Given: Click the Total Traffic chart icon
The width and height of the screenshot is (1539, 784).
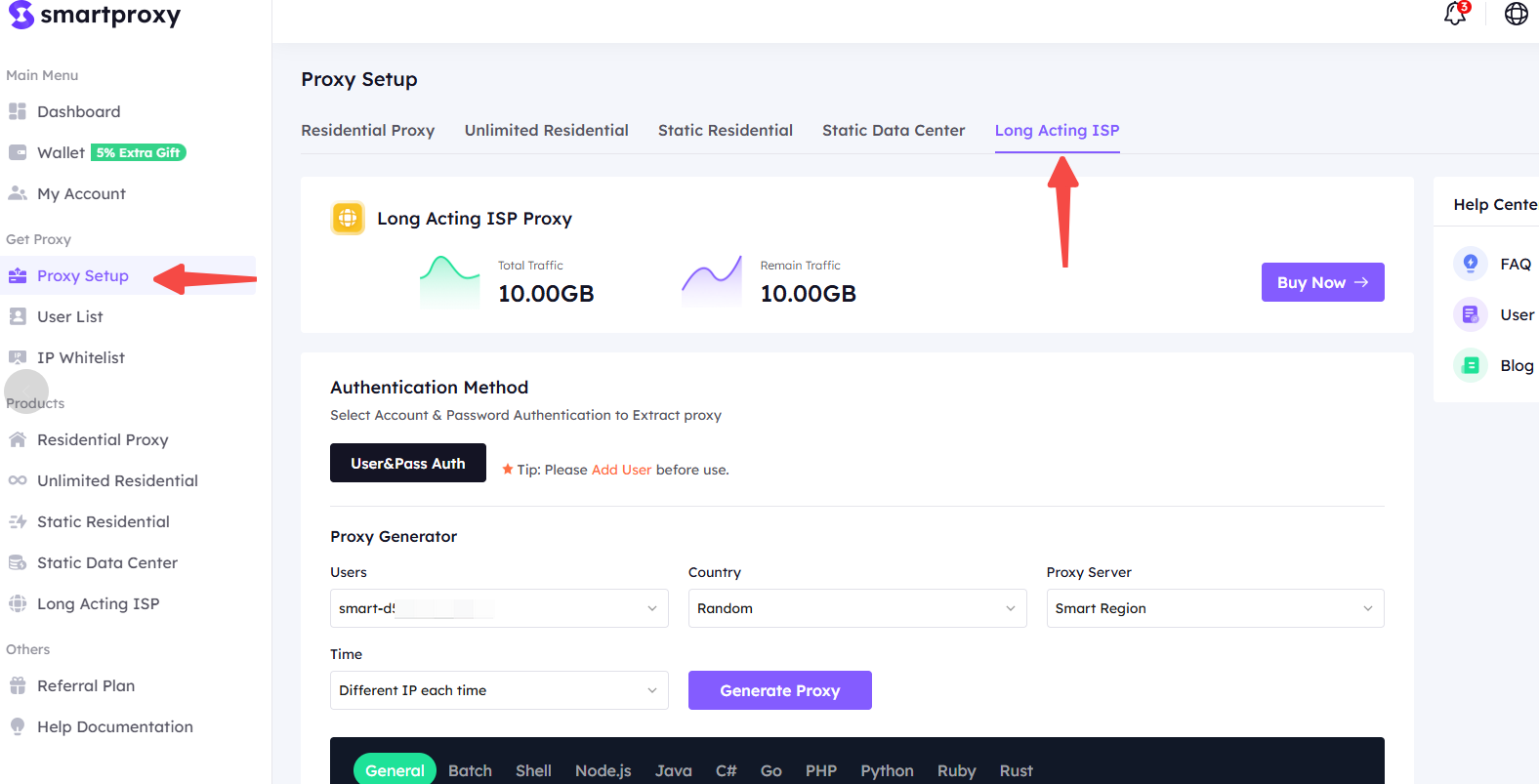Looking at the screenshot, I should point(449,281).
